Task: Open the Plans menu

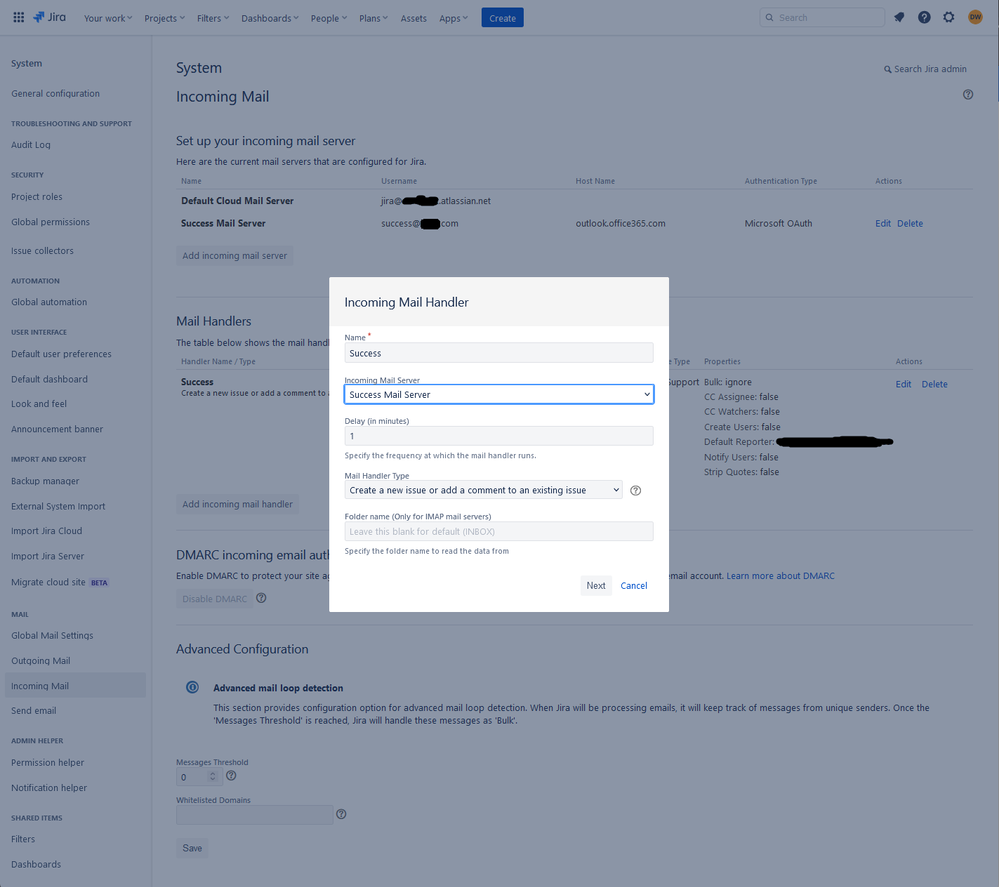Action: point(373,18)
